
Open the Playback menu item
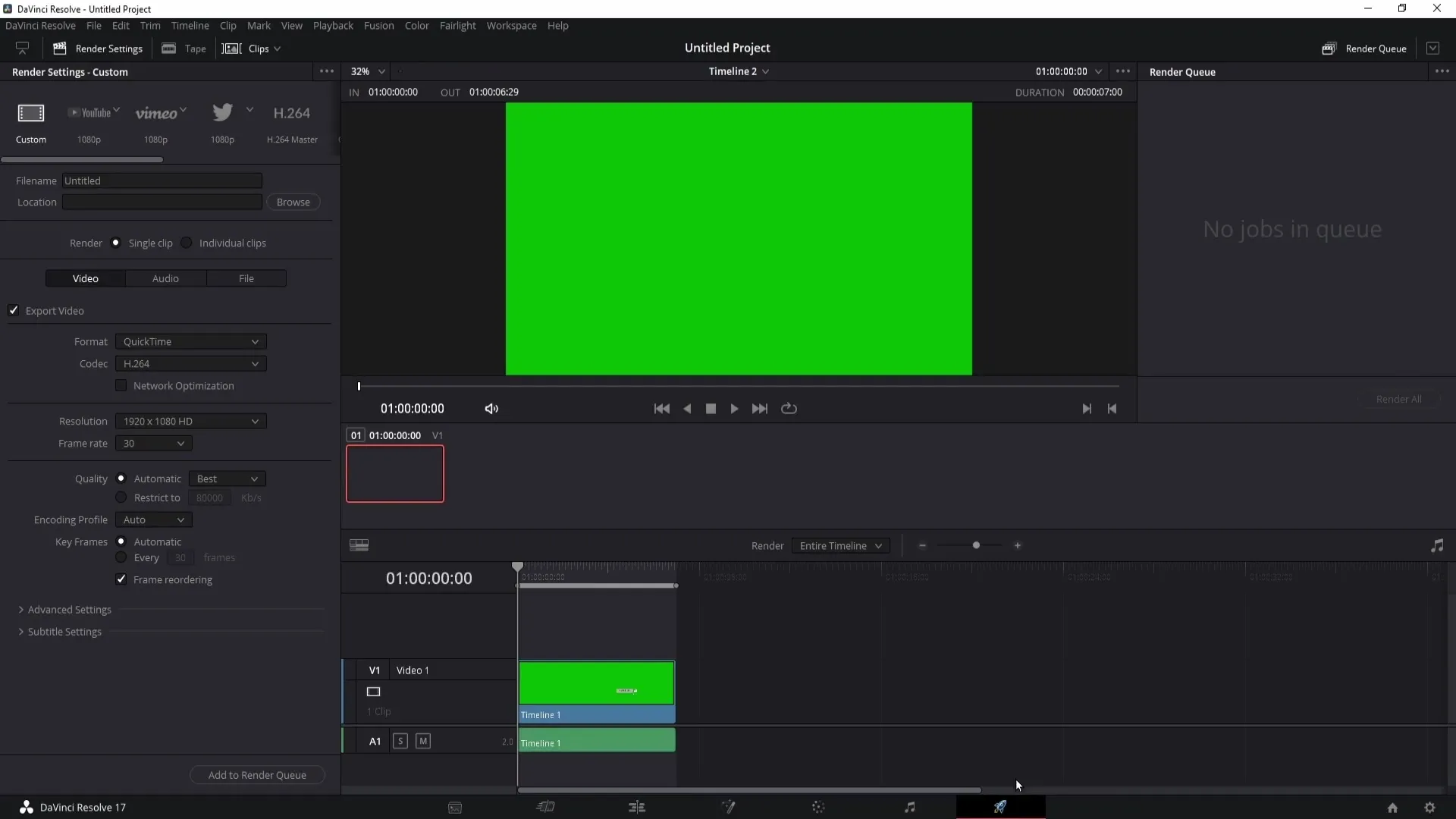pos(333,25)
